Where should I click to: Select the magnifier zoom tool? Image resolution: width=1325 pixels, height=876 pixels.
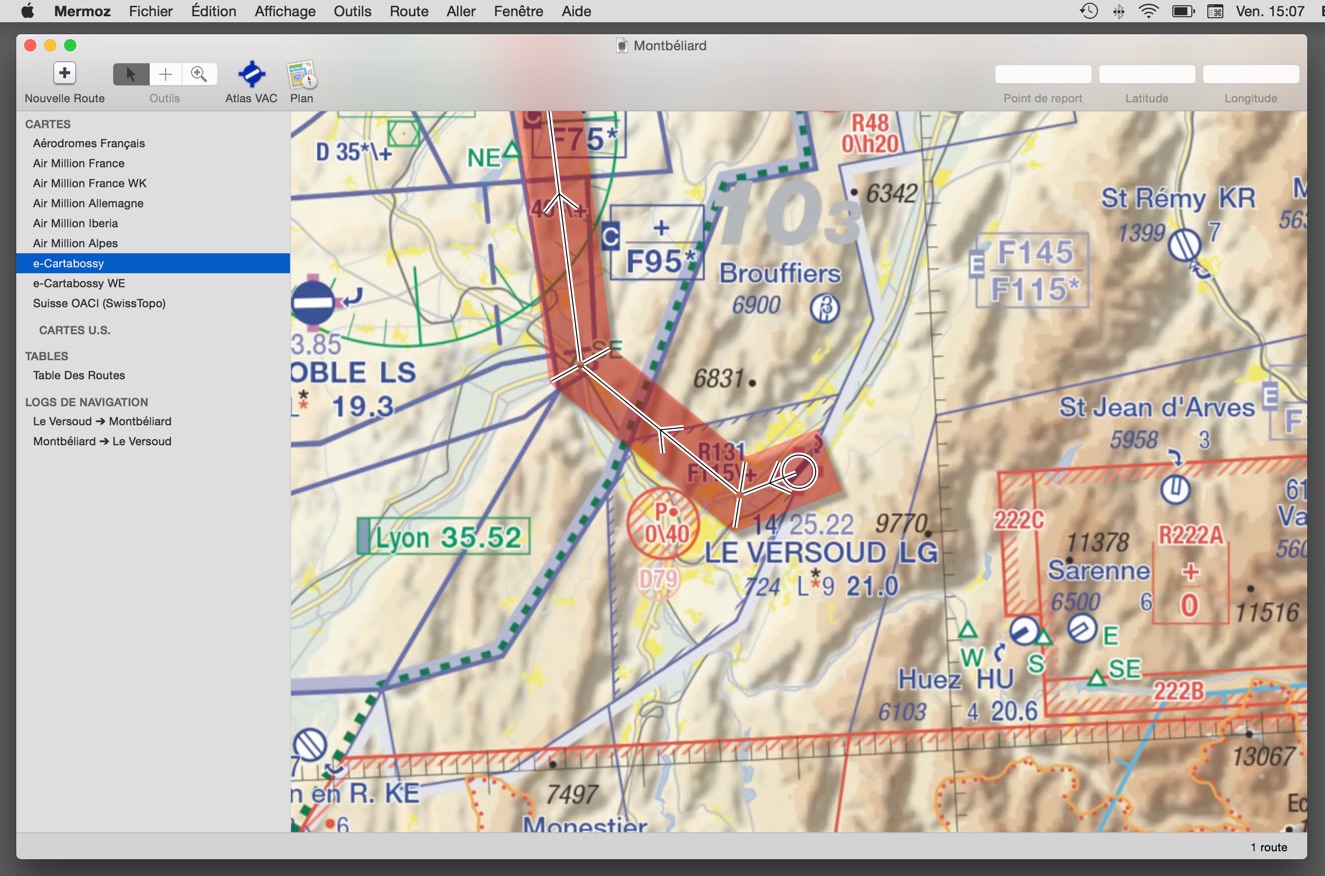click(x=199, y=74)
